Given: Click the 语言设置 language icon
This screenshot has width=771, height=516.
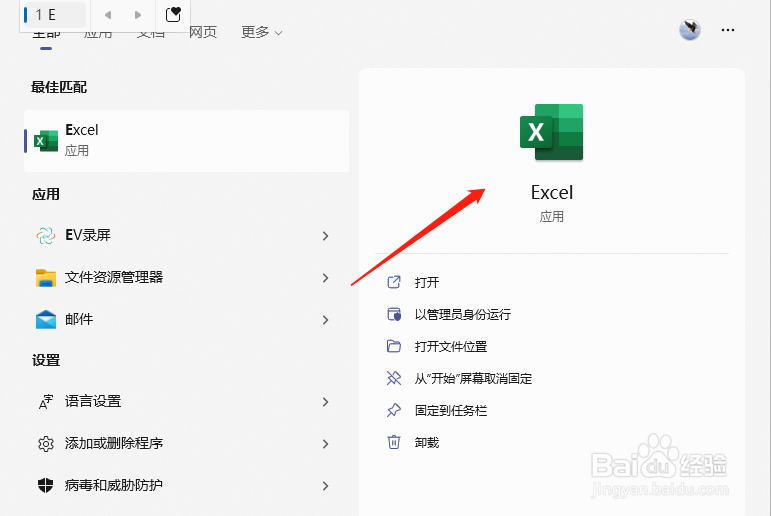Looking at the screenshot, I should point(46,402).
